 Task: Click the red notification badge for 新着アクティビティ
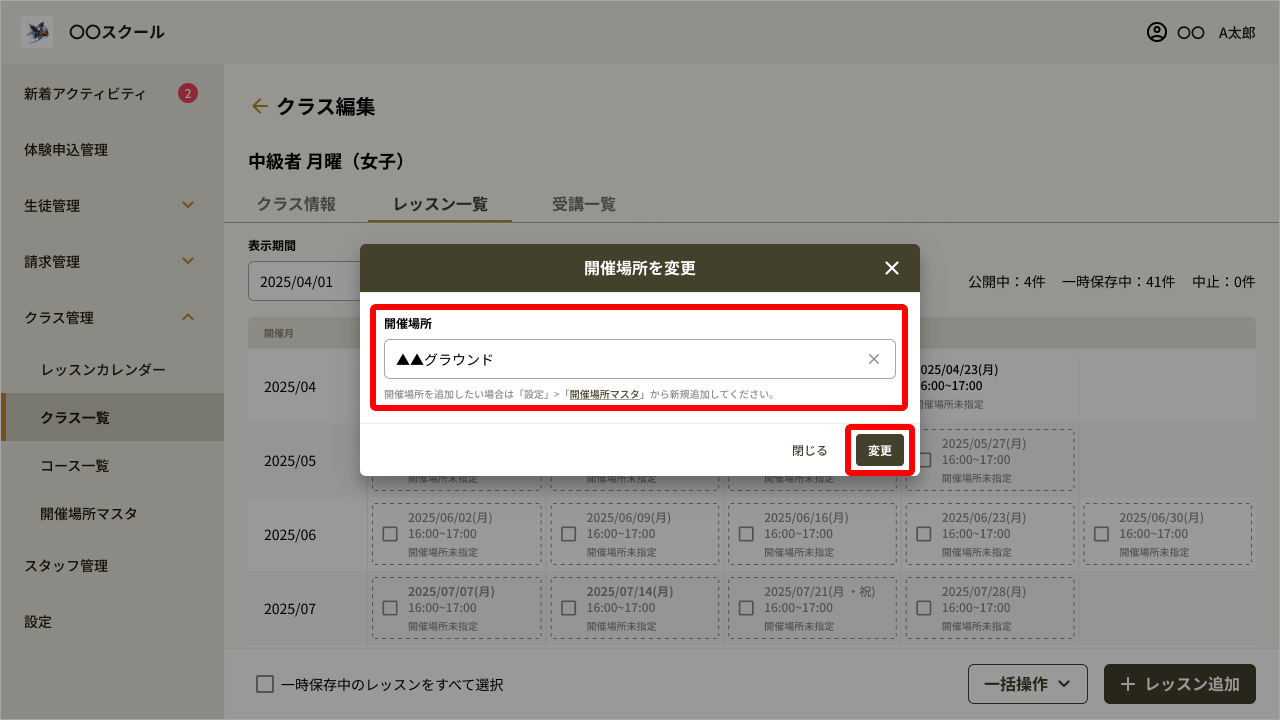[188, 94]
